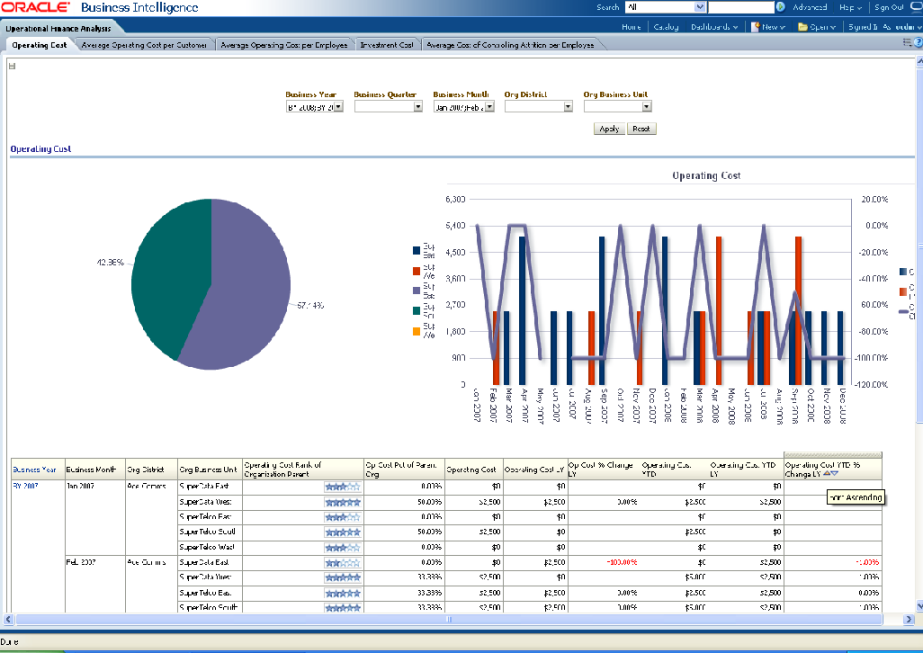Viewport: 923px width, 653px height.
Task: Click inside the search text field
Action: point(741,7)
